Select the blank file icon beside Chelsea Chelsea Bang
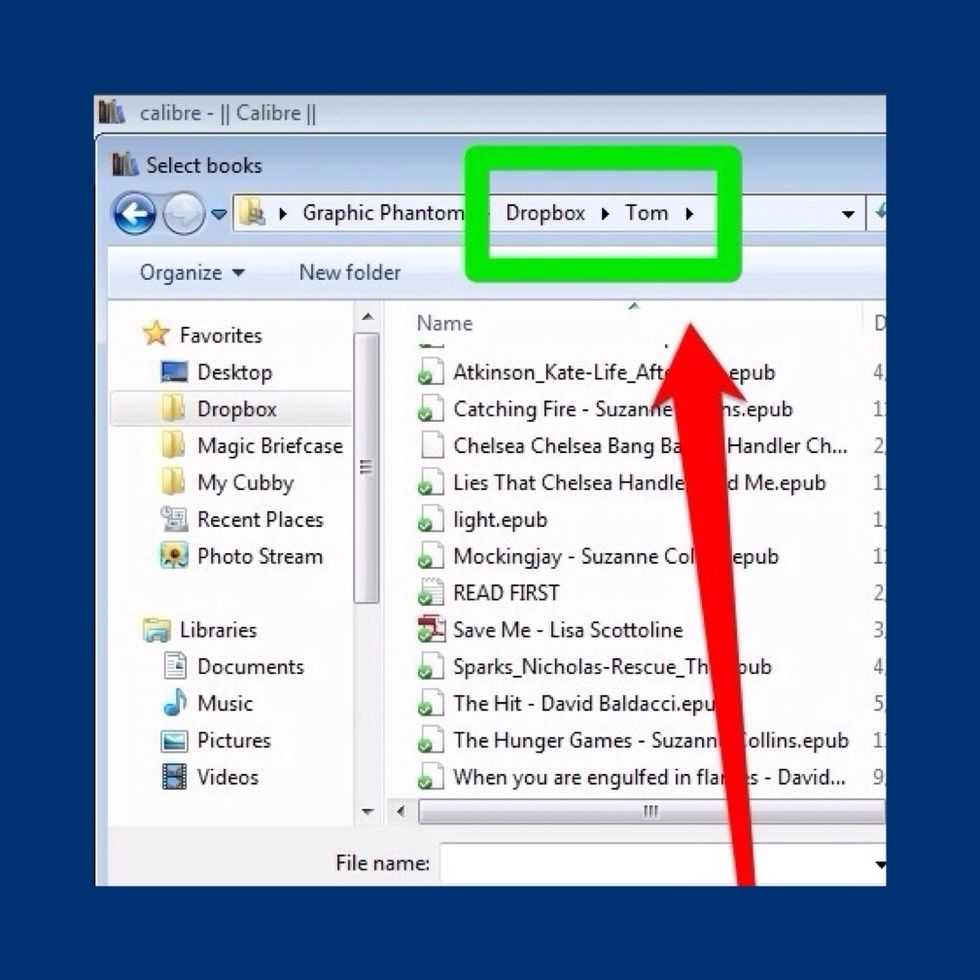This screenshot has height=980, width=980. coord(432,445)
